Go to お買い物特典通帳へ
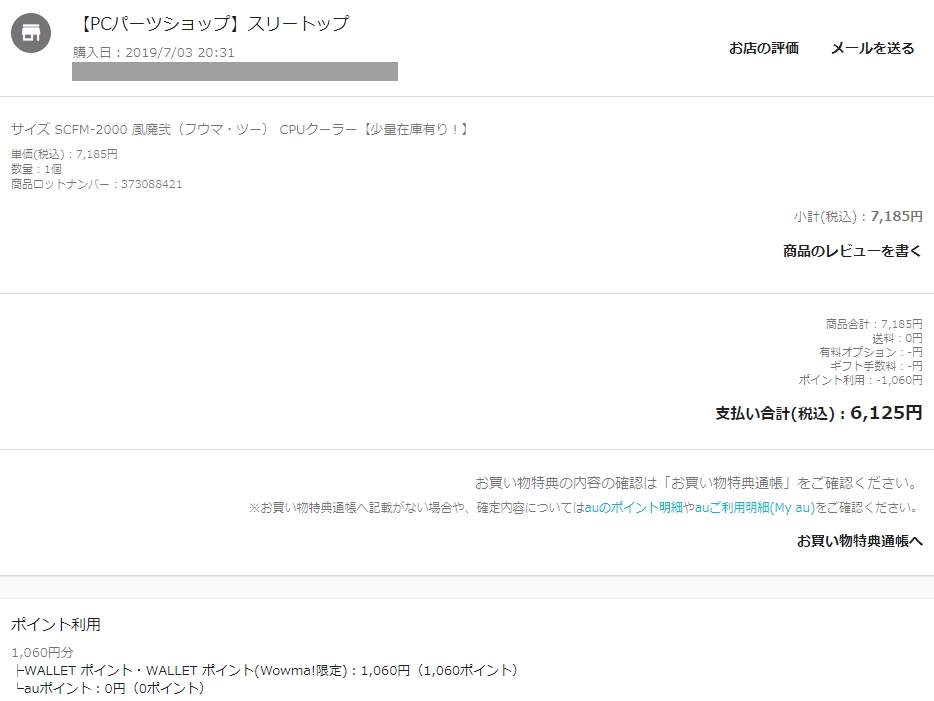Image resolution: width=934 pixels, height=701 pixels. pyautogui.click(x=860, y=541)
